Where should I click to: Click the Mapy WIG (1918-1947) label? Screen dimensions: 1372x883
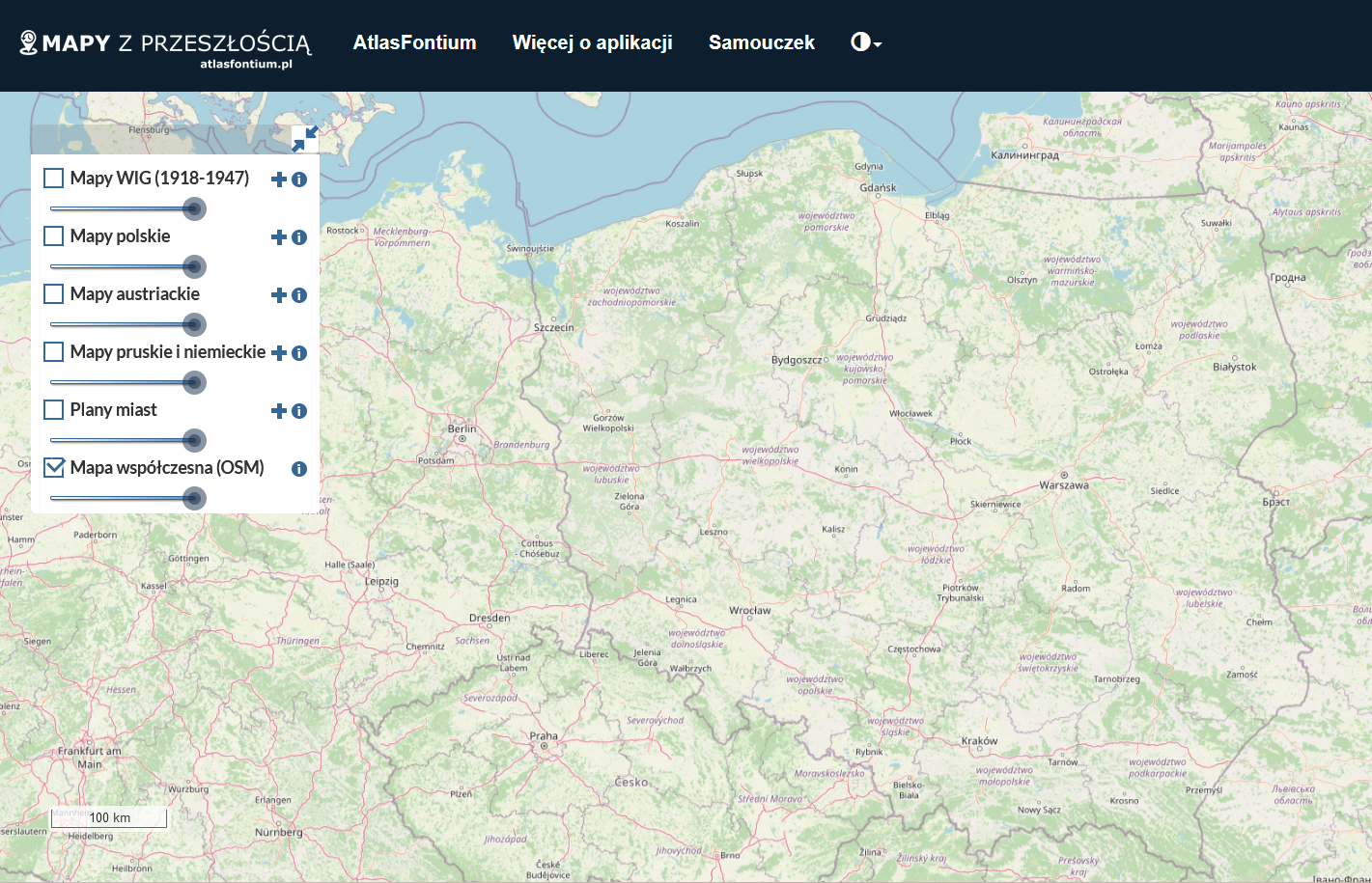159,179
